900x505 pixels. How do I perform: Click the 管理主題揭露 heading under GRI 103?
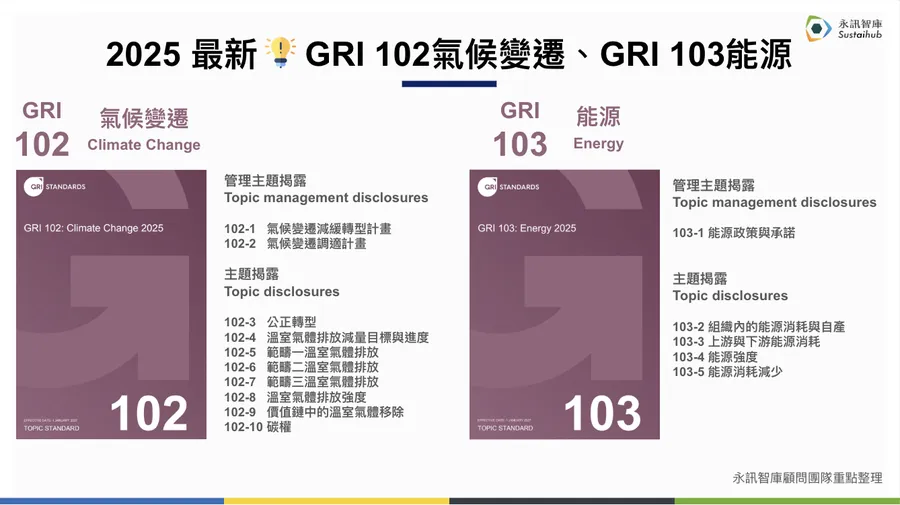point(713,185)
